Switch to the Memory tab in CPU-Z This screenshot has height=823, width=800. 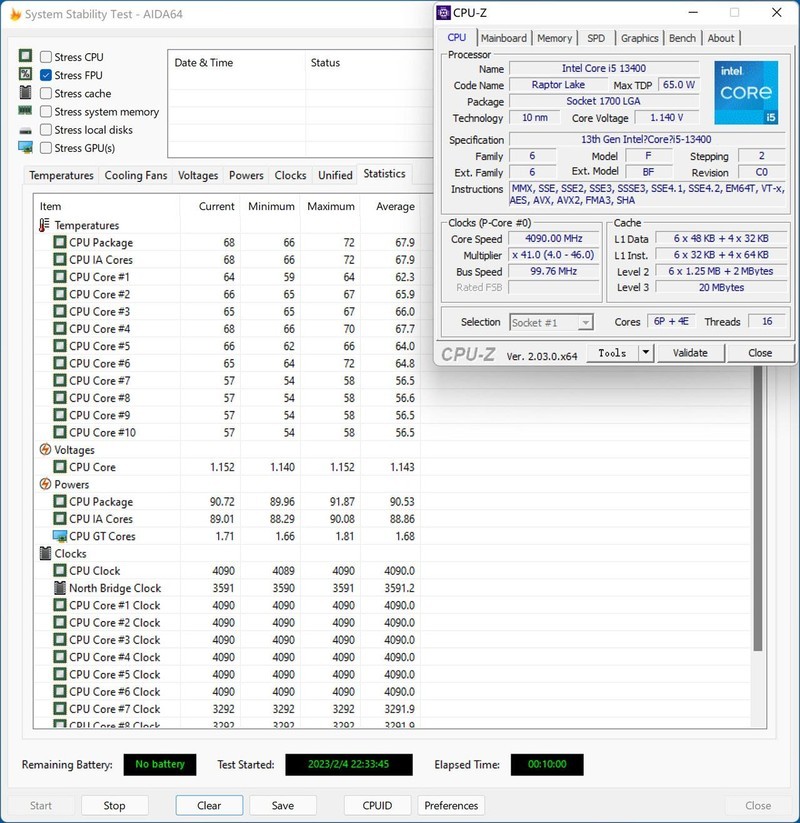[x=554, y=38]
